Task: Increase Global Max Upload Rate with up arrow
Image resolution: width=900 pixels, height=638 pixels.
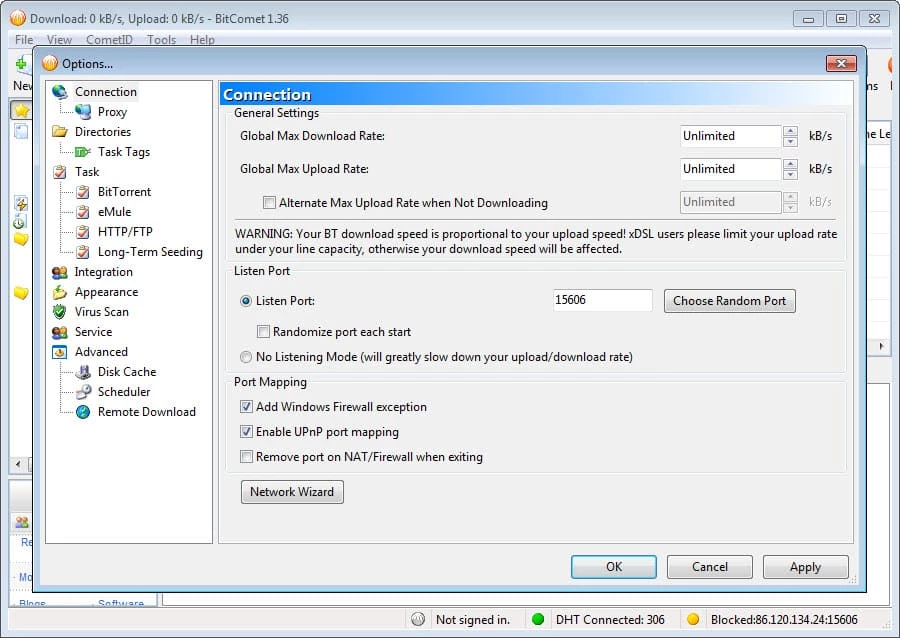Action: click(x=790, y=164)
